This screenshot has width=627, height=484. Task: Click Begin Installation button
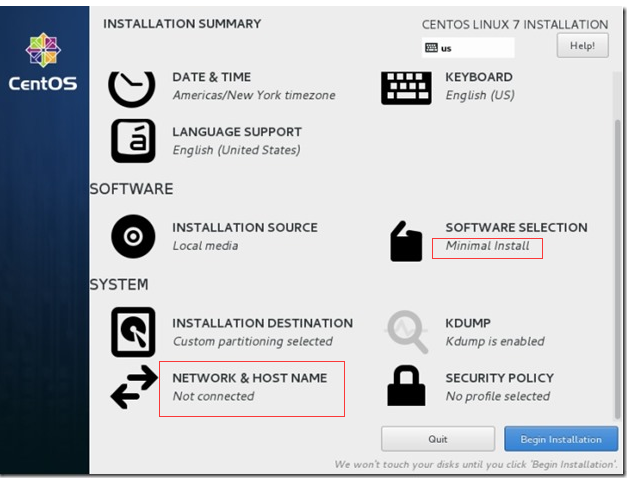[561, 439]
